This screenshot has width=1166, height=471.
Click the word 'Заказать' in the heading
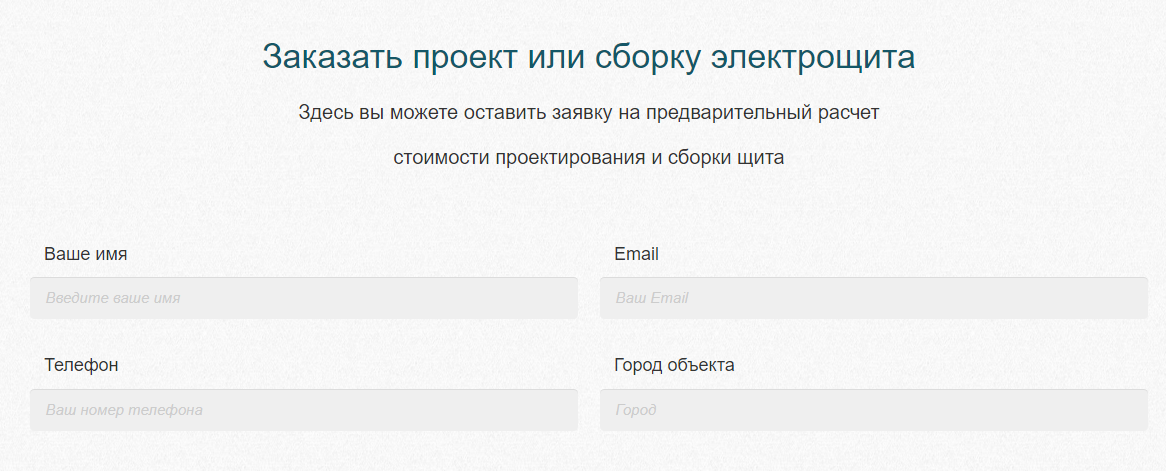coord(331,57)
